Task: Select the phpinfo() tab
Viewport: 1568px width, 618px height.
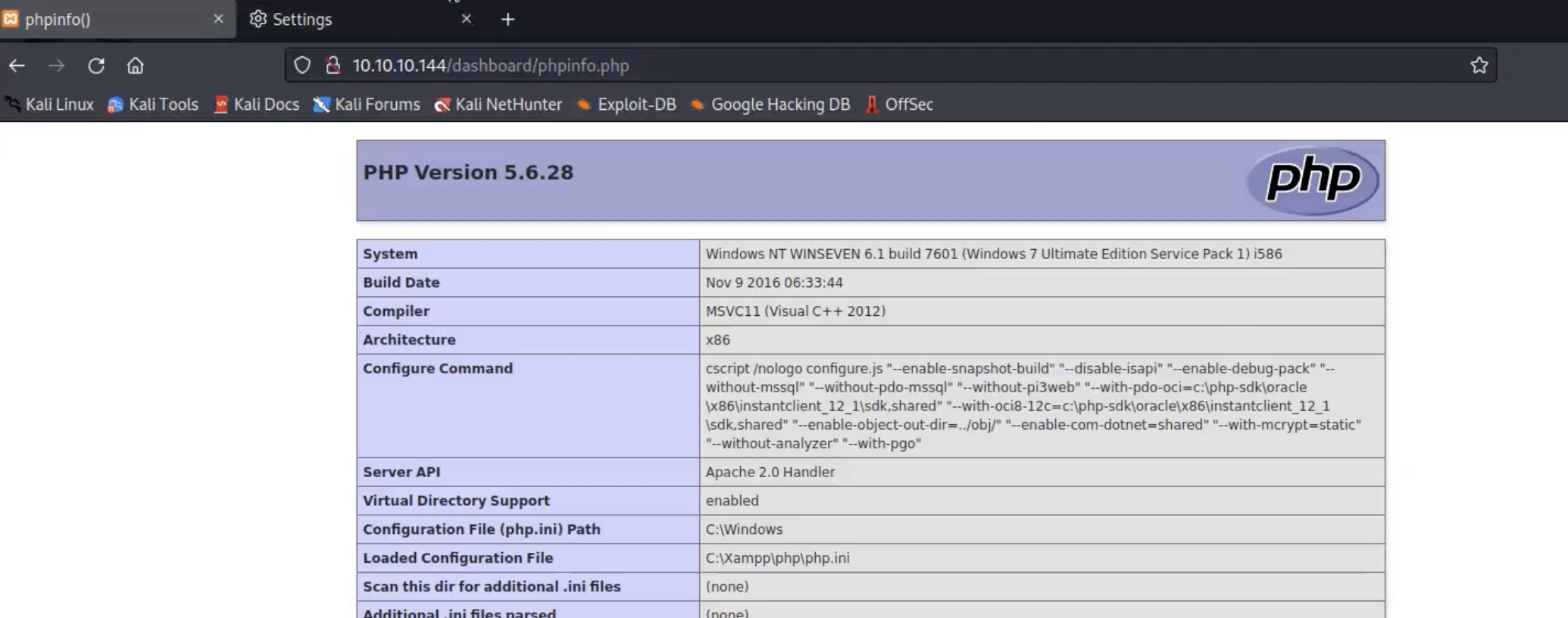Action: [117, 19]
